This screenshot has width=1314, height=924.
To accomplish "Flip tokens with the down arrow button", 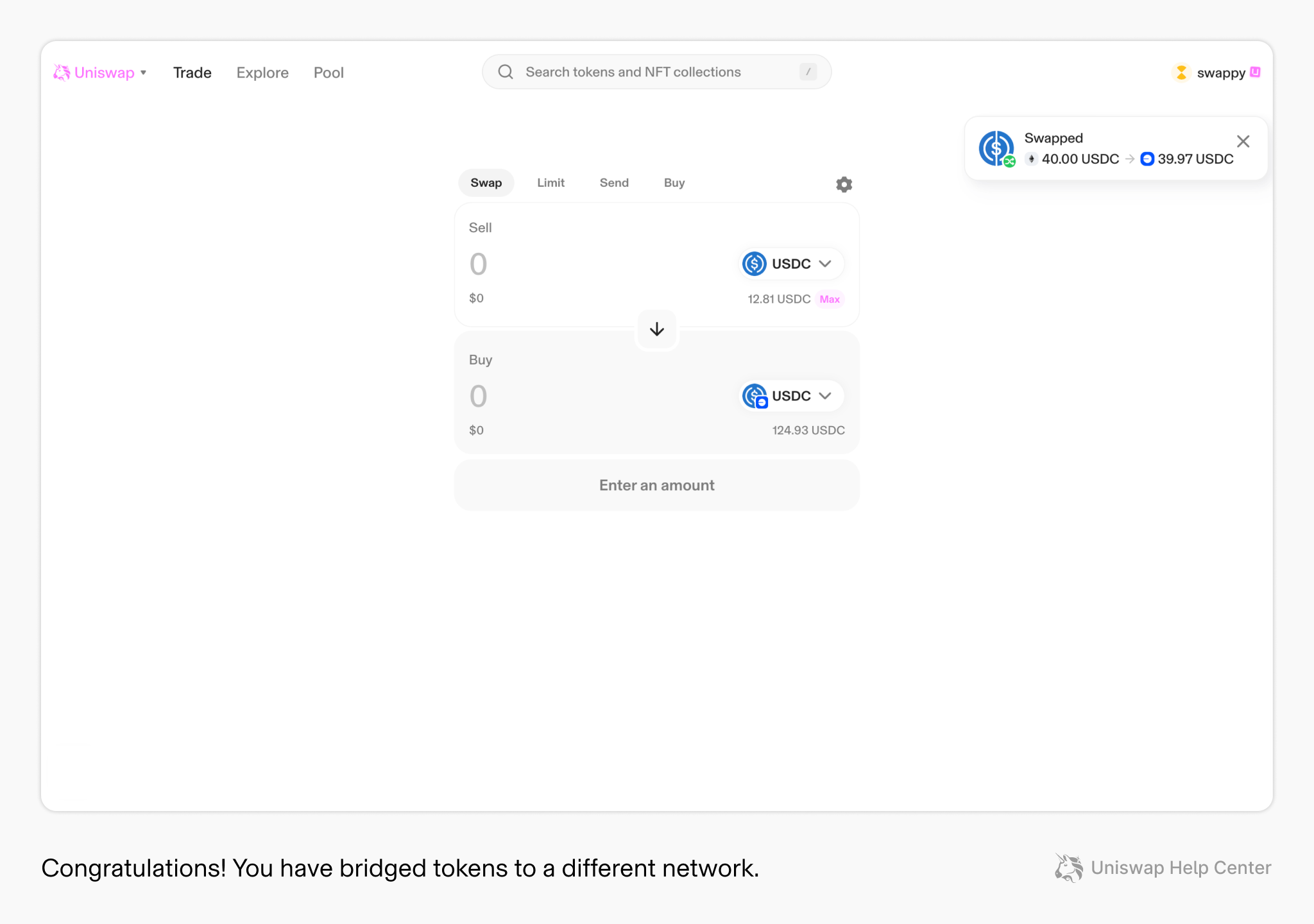I will (657, 329).
